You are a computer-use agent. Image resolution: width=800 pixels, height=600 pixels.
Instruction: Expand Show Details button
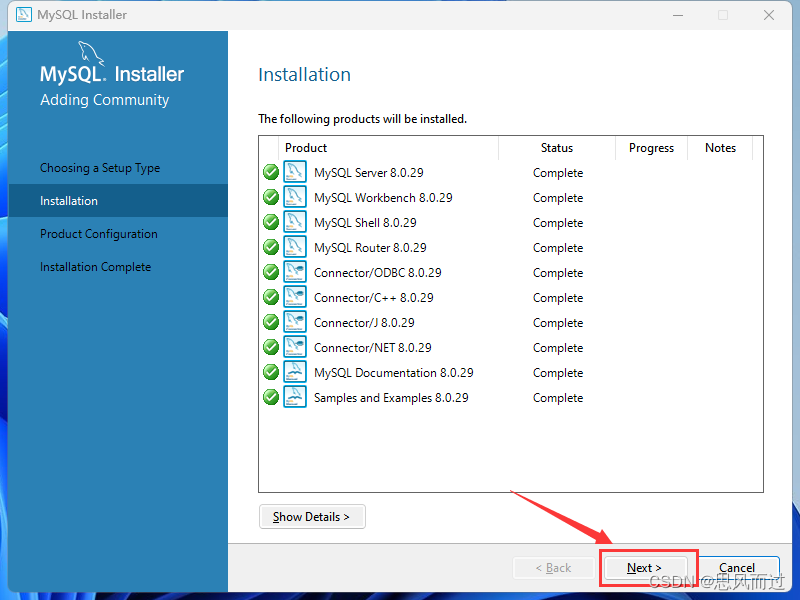click(312, 517)
